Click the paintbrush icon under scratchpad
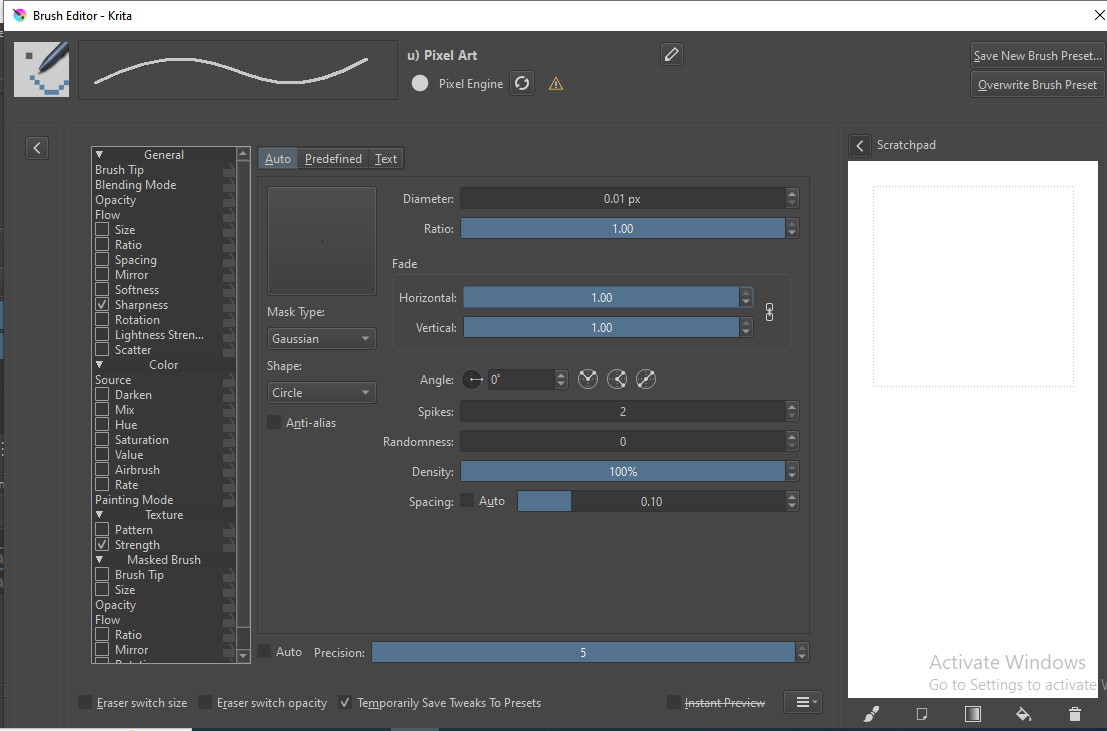 [871, 714]
